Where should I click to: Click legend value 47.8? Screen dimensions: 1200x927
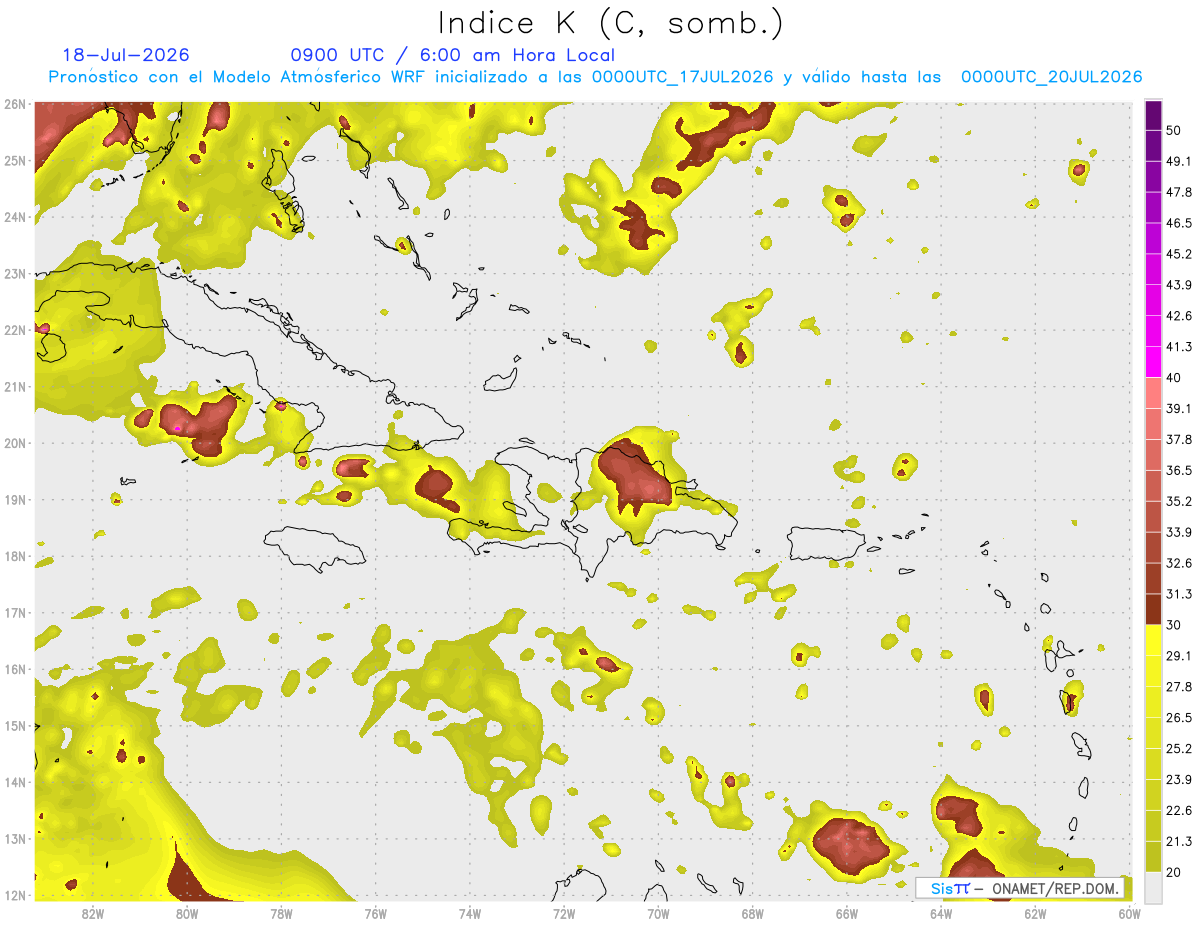[x=1178, y=192]
